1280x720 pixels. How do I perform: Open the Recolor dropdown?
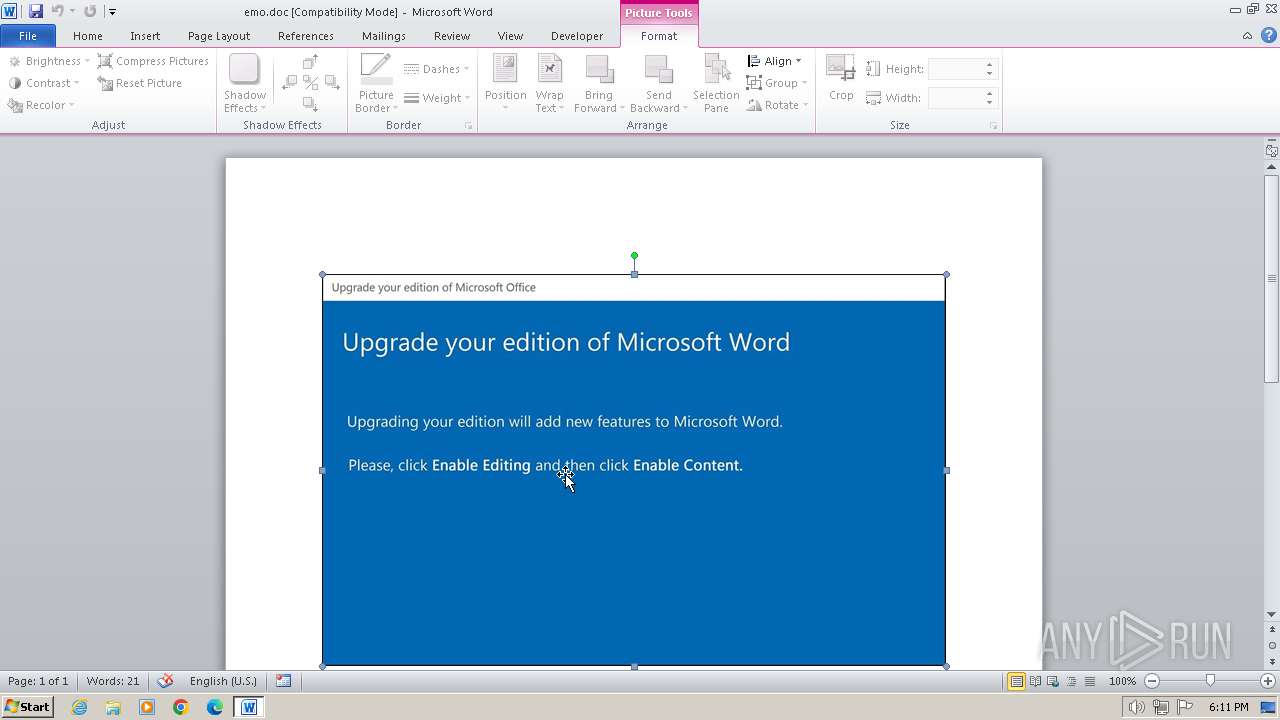(40, 105)
